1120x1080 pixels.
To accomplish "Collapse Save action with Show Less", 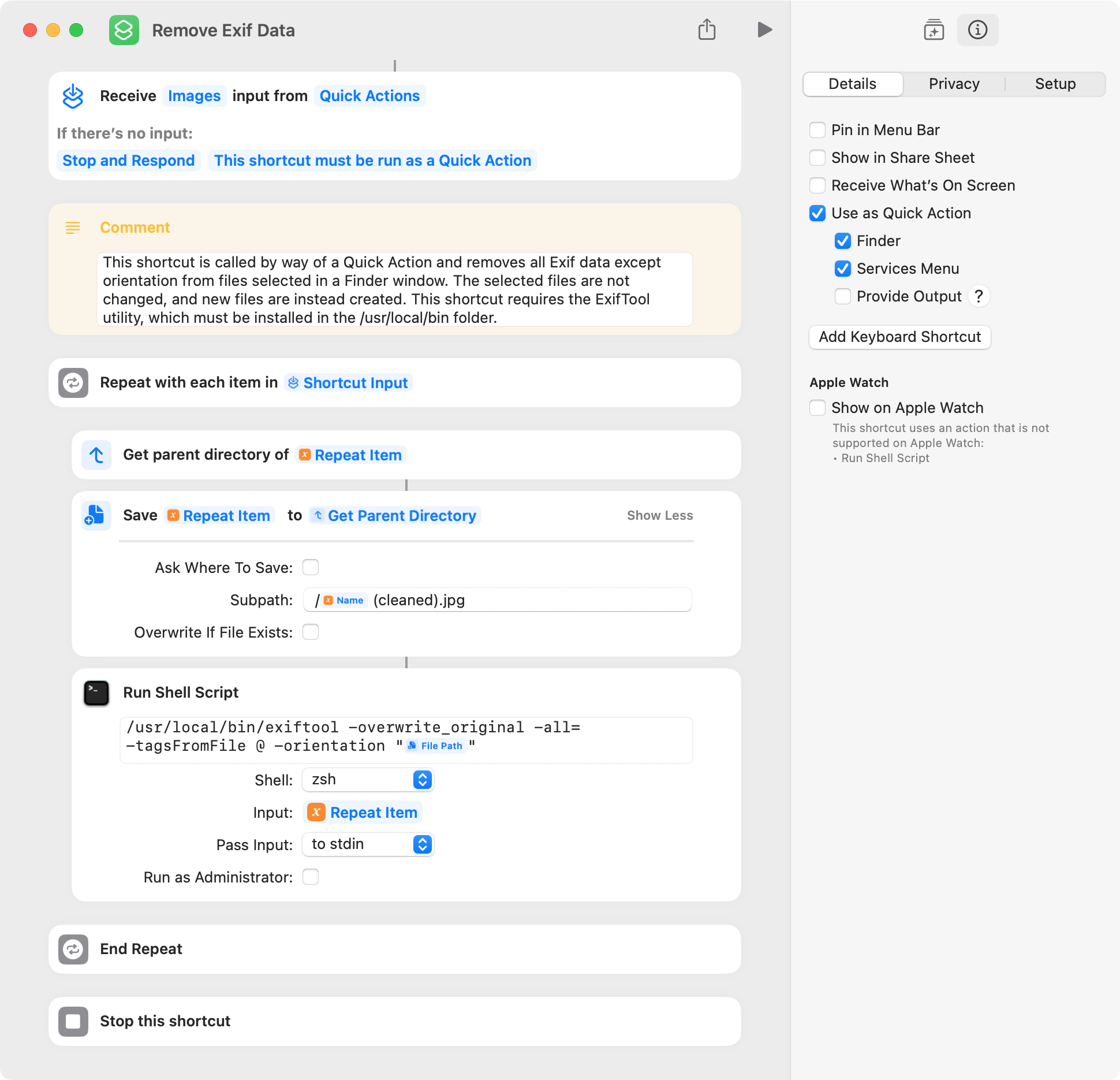I will (660, 515).
